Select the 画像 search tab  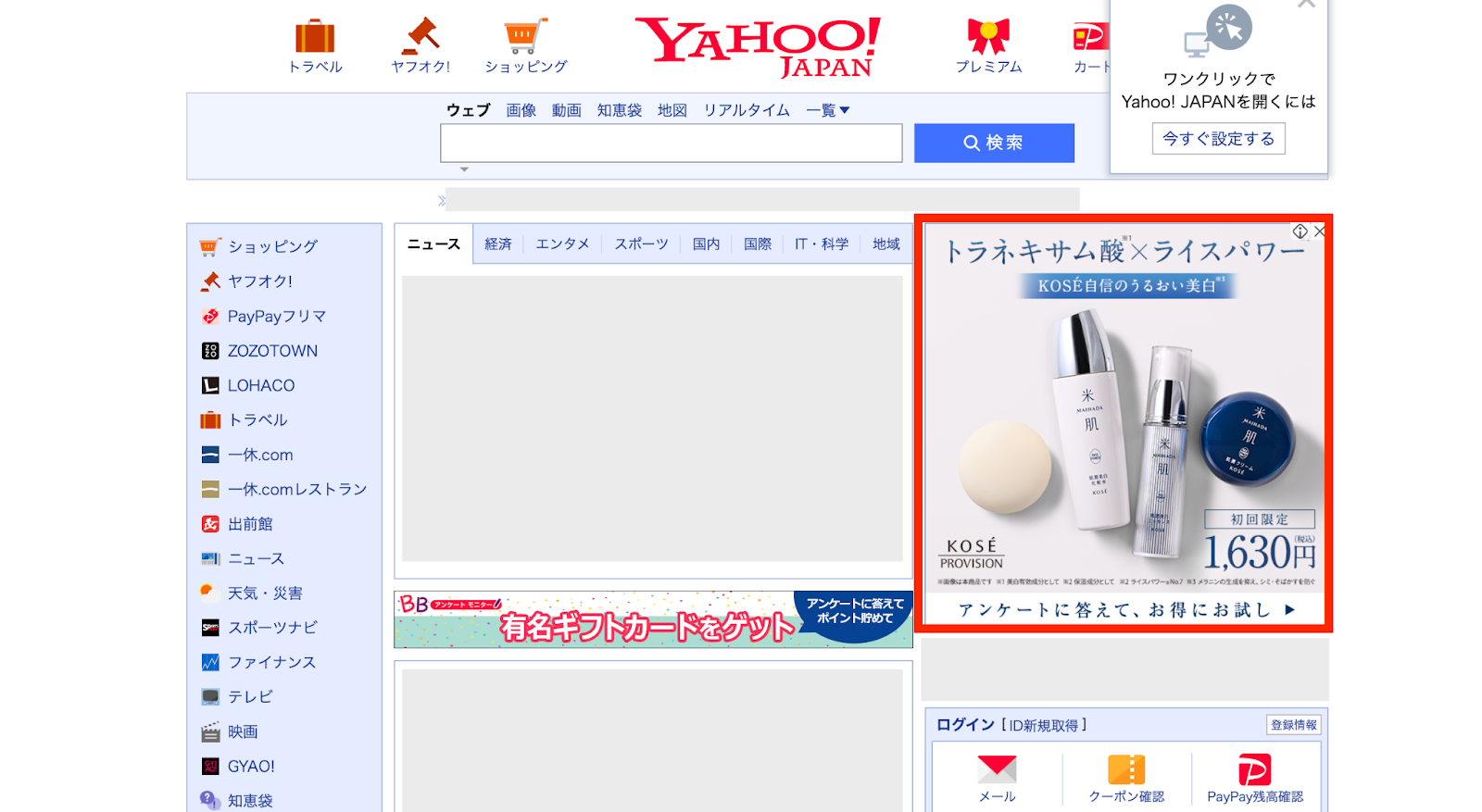pos(521,110)
